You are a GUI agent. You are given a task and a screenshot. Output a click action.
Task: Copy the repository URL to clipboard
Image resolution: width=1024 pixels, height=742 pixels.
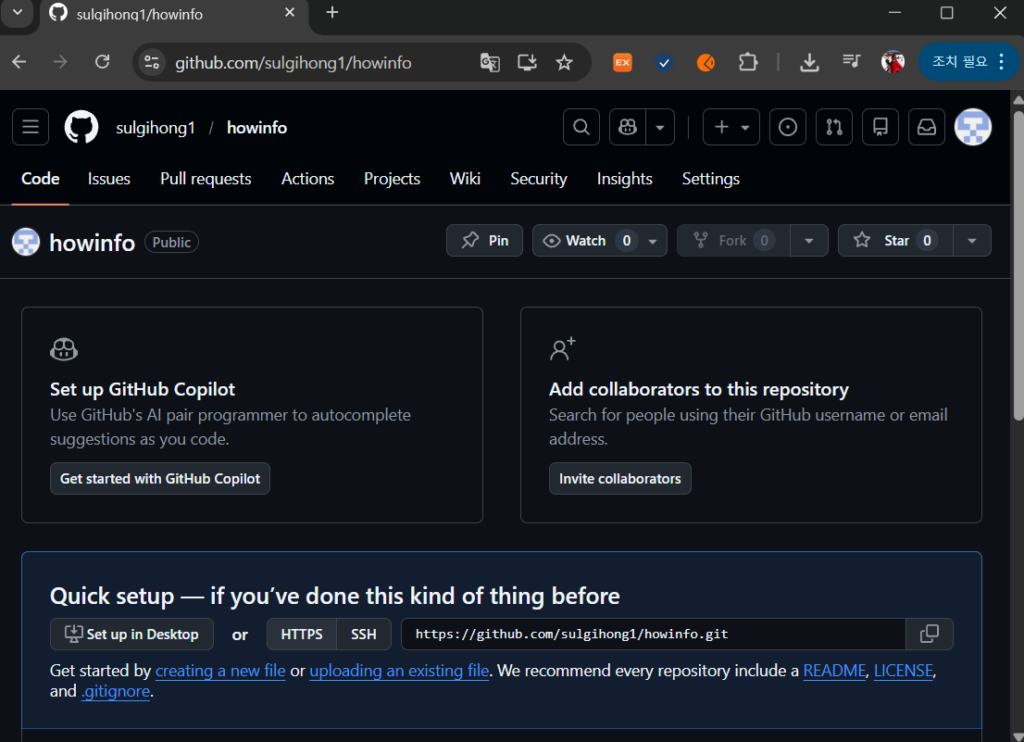pyautogui.click(x=929, y=634)
